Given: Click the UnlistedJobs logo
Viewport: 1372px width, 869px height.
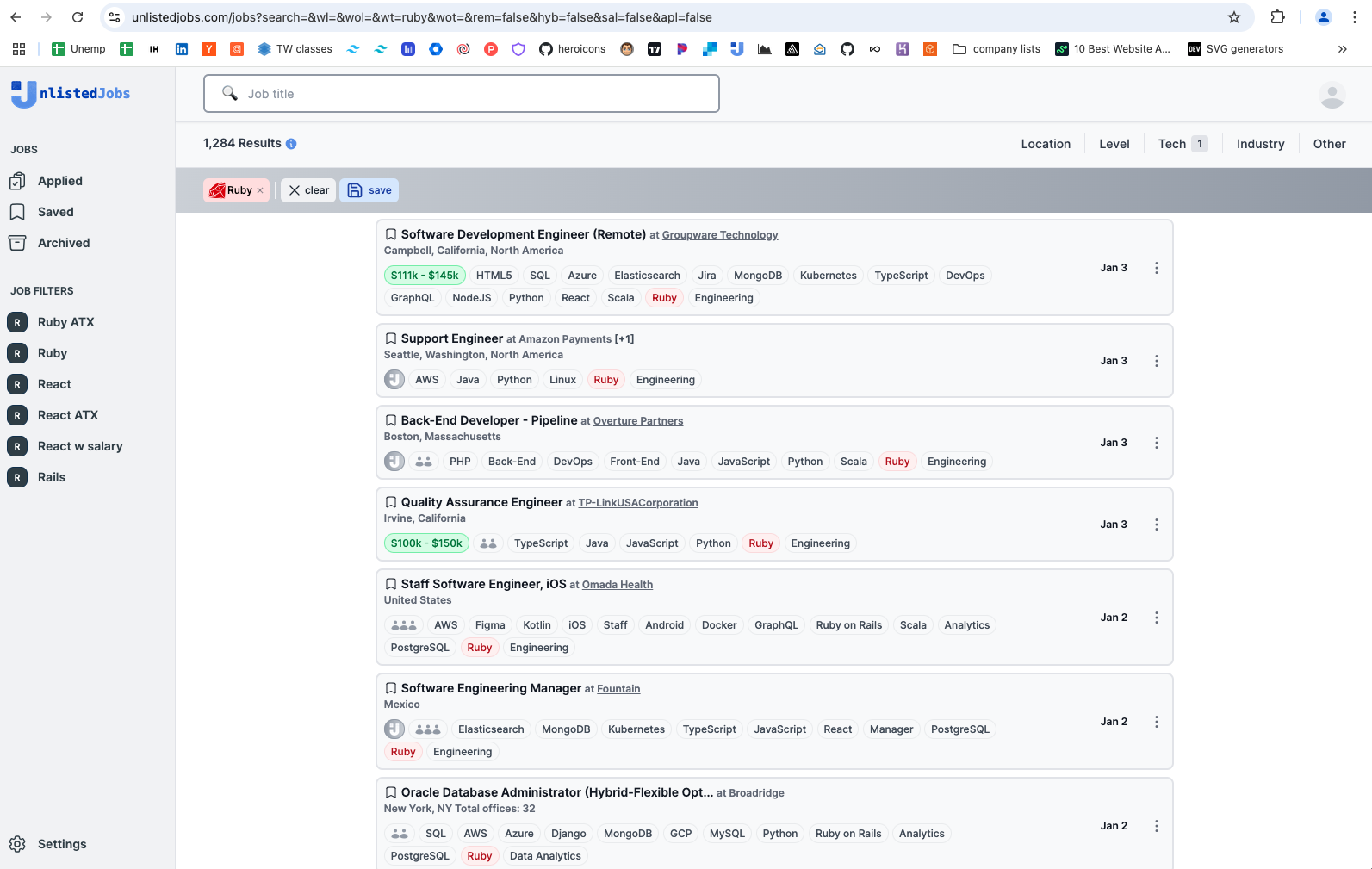Looking at the screenshot, I should (x=71, y=93).
